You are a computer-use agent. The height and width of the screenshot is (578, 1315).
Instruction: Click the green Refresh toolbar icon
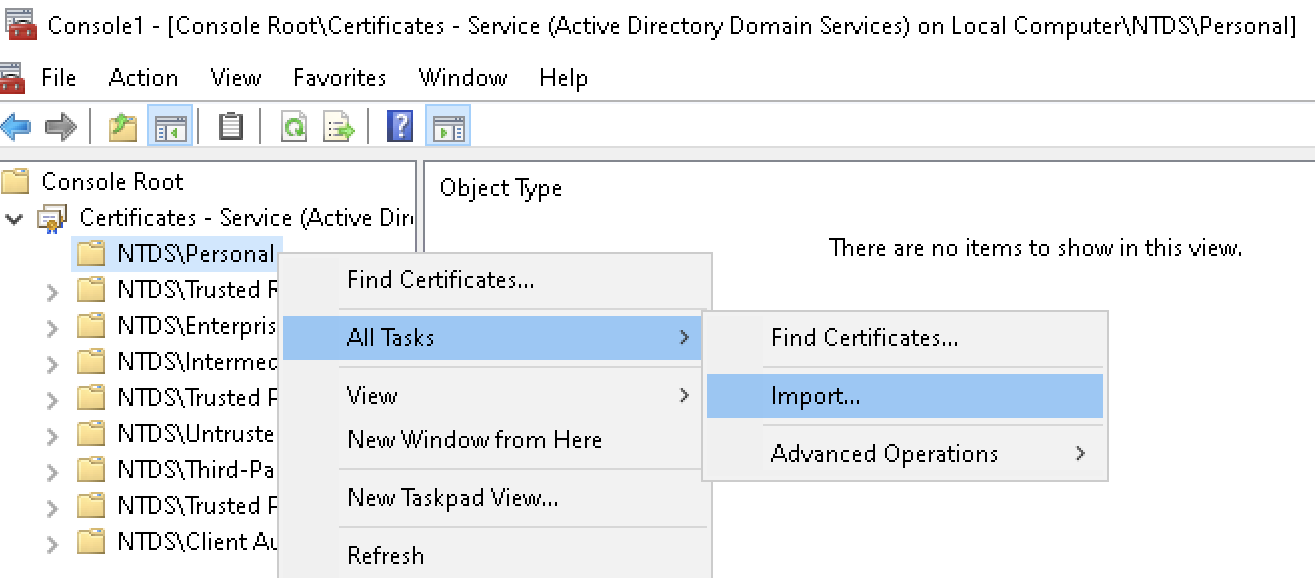pos(293,127)
